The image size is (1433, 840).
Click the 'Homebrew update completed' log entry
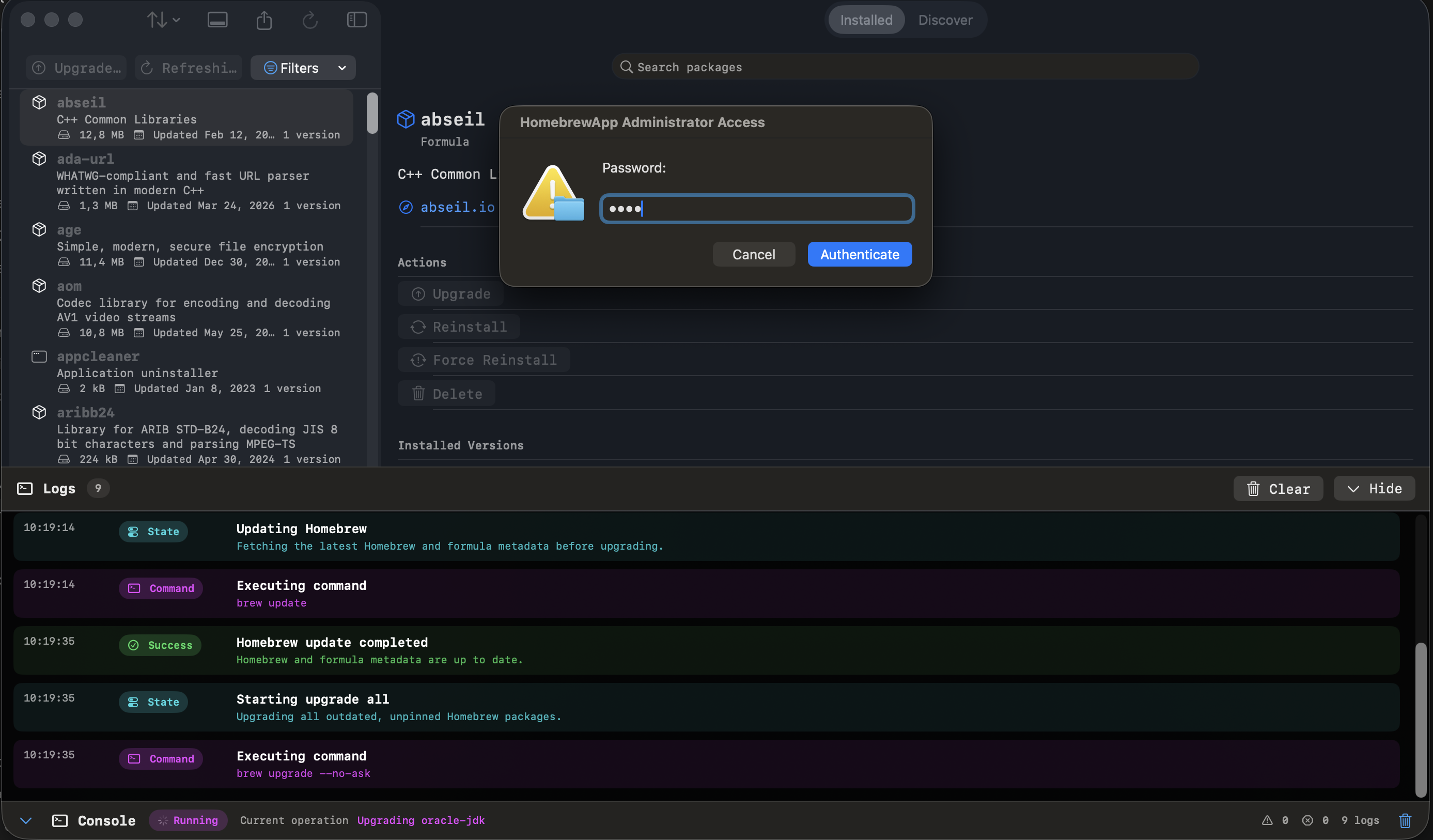pyautogui.click(x=706, y=650)
